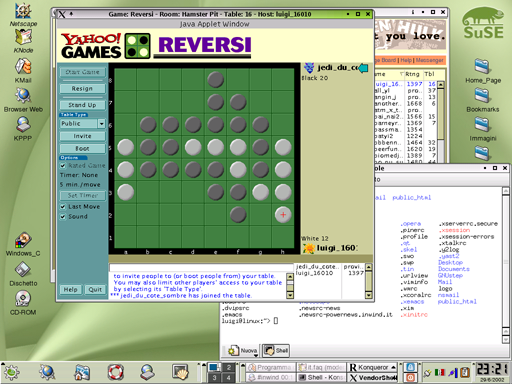
Task: Open the SuSE start menu gear icon
Action: (11, 372)
